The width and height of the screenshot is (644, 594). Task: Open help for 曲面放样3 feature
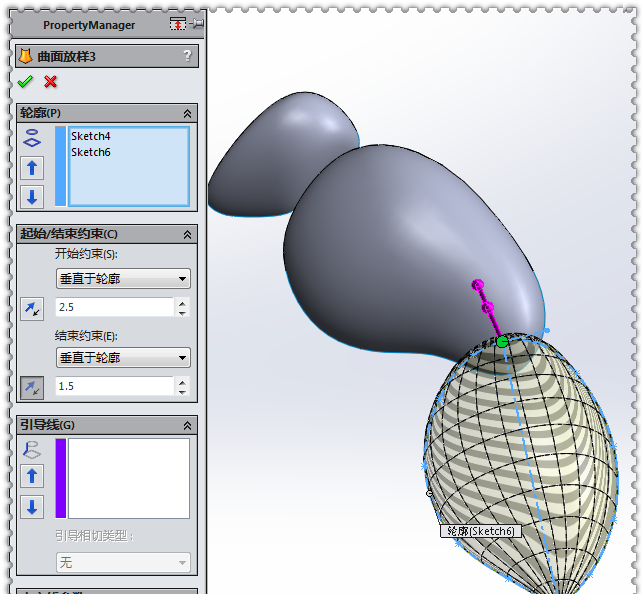(187, 56)
